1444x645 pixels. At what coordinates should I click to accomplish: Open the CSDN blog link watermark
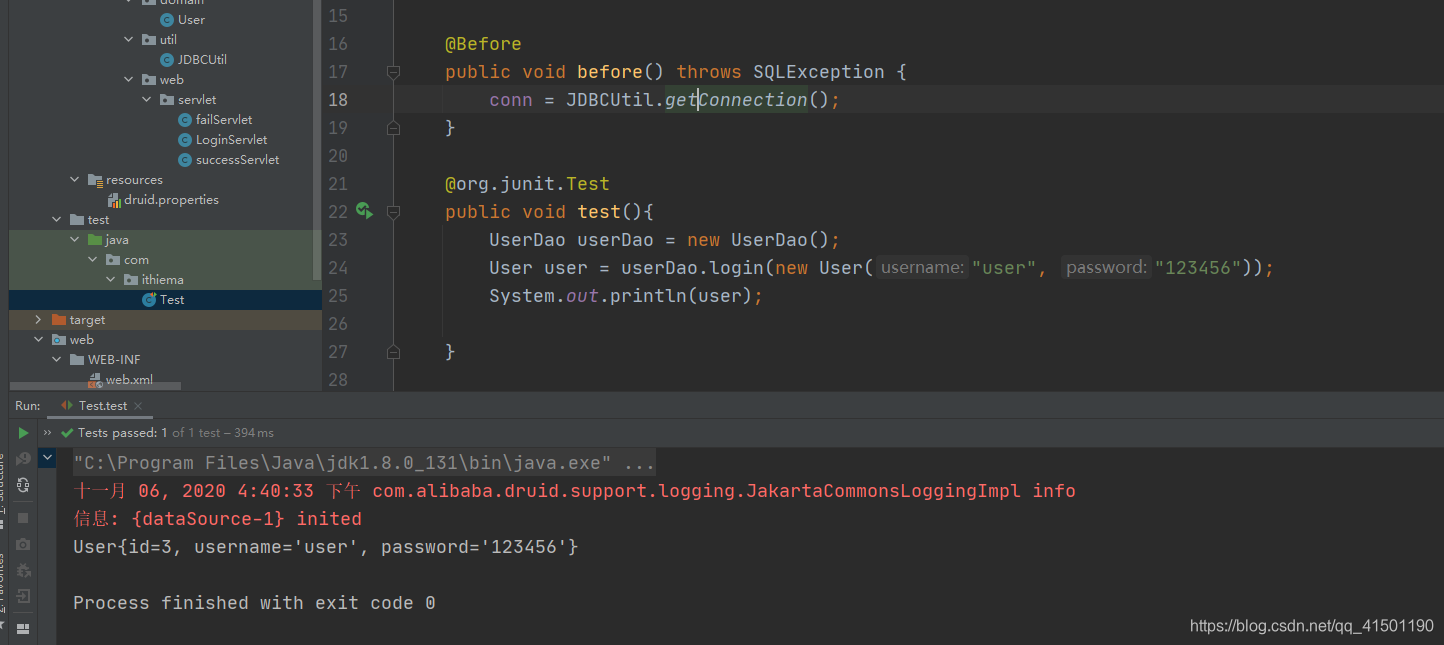click(1311, 625)
